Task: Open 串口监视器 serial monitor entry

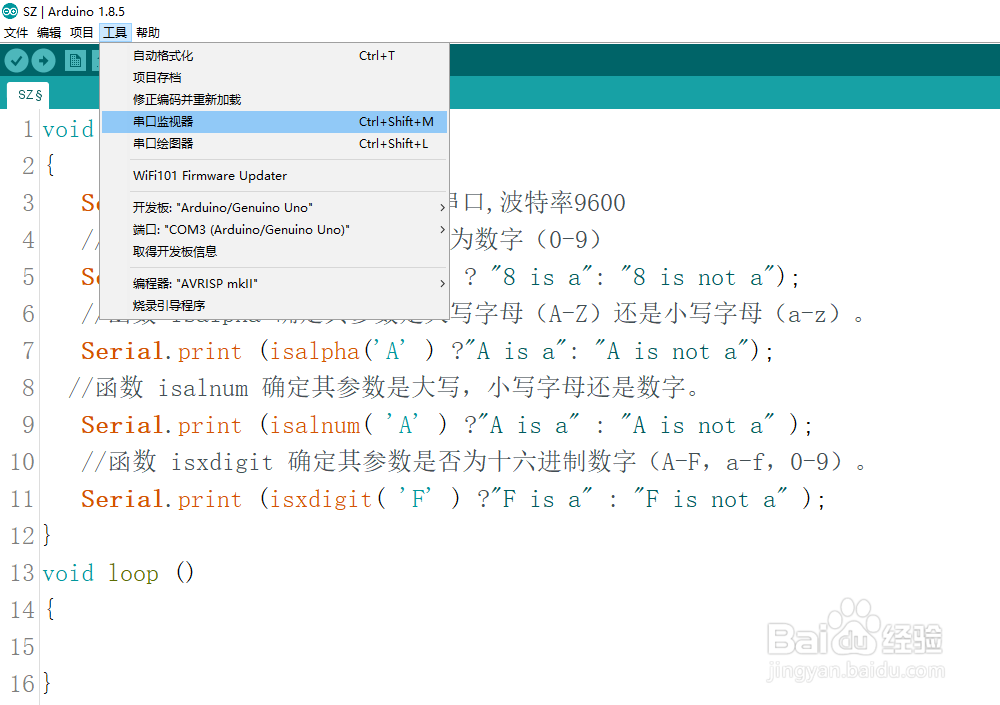Action: click(274, 121)
